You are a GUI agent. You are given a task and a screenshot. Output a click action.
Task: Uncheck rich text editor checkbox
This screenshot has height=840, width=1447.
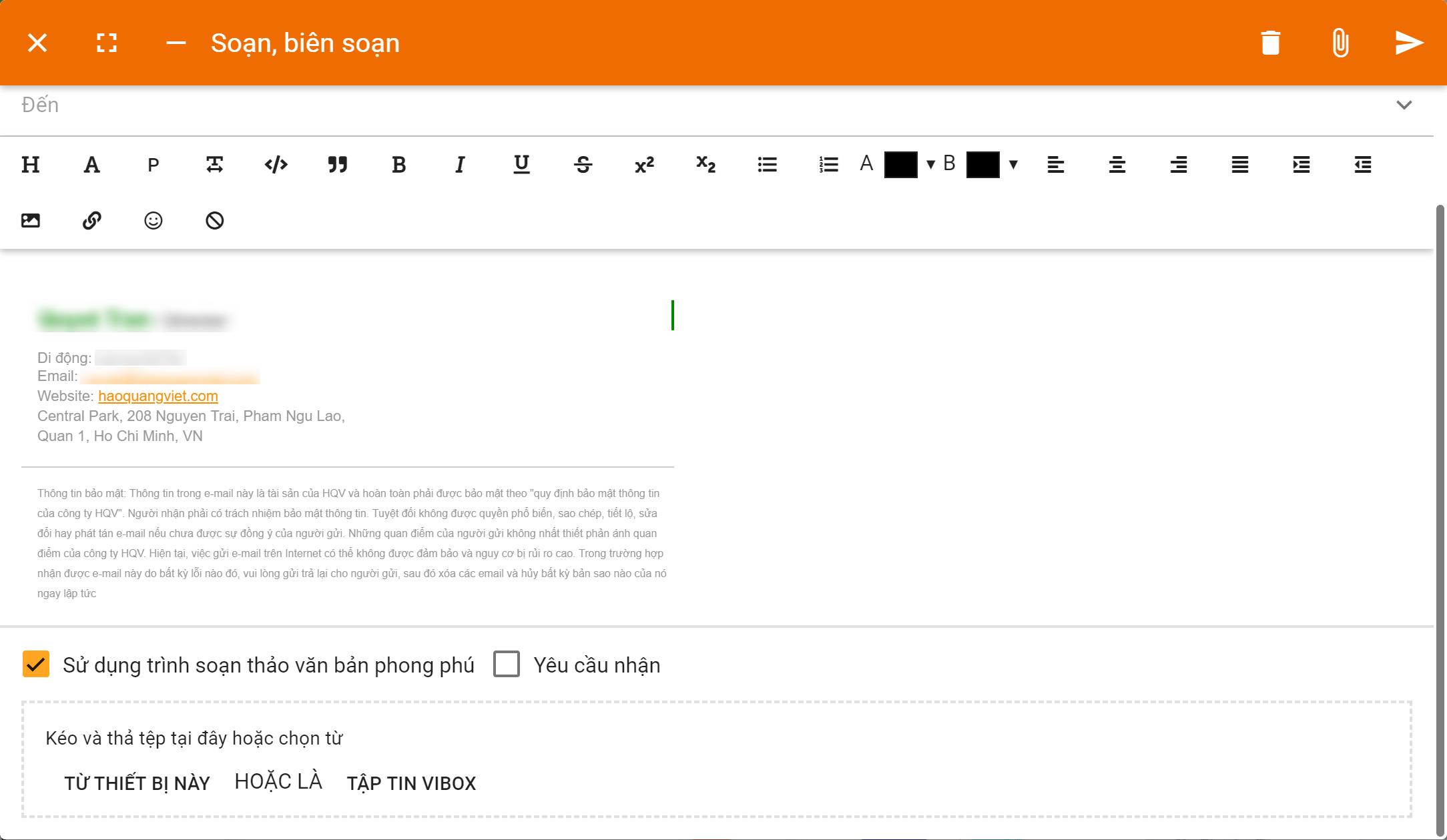tap(36, 665)
